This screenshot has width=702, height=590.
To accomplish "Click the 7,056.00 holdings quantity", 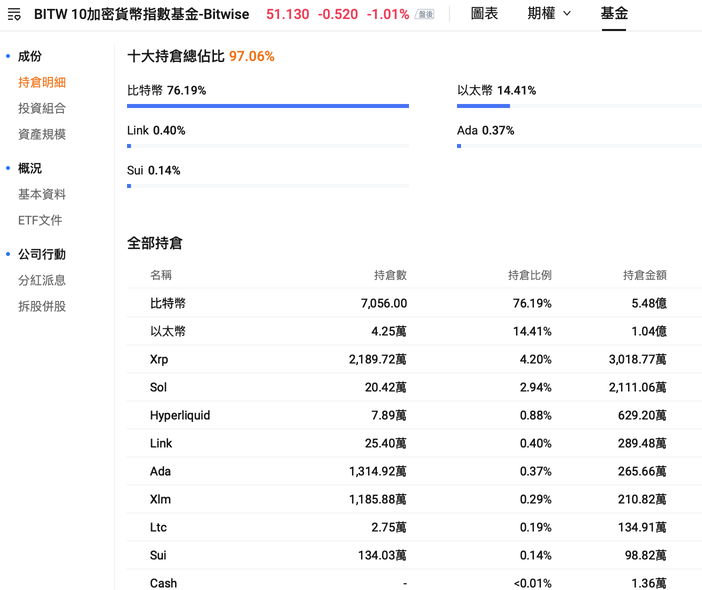I will [384, 303].
